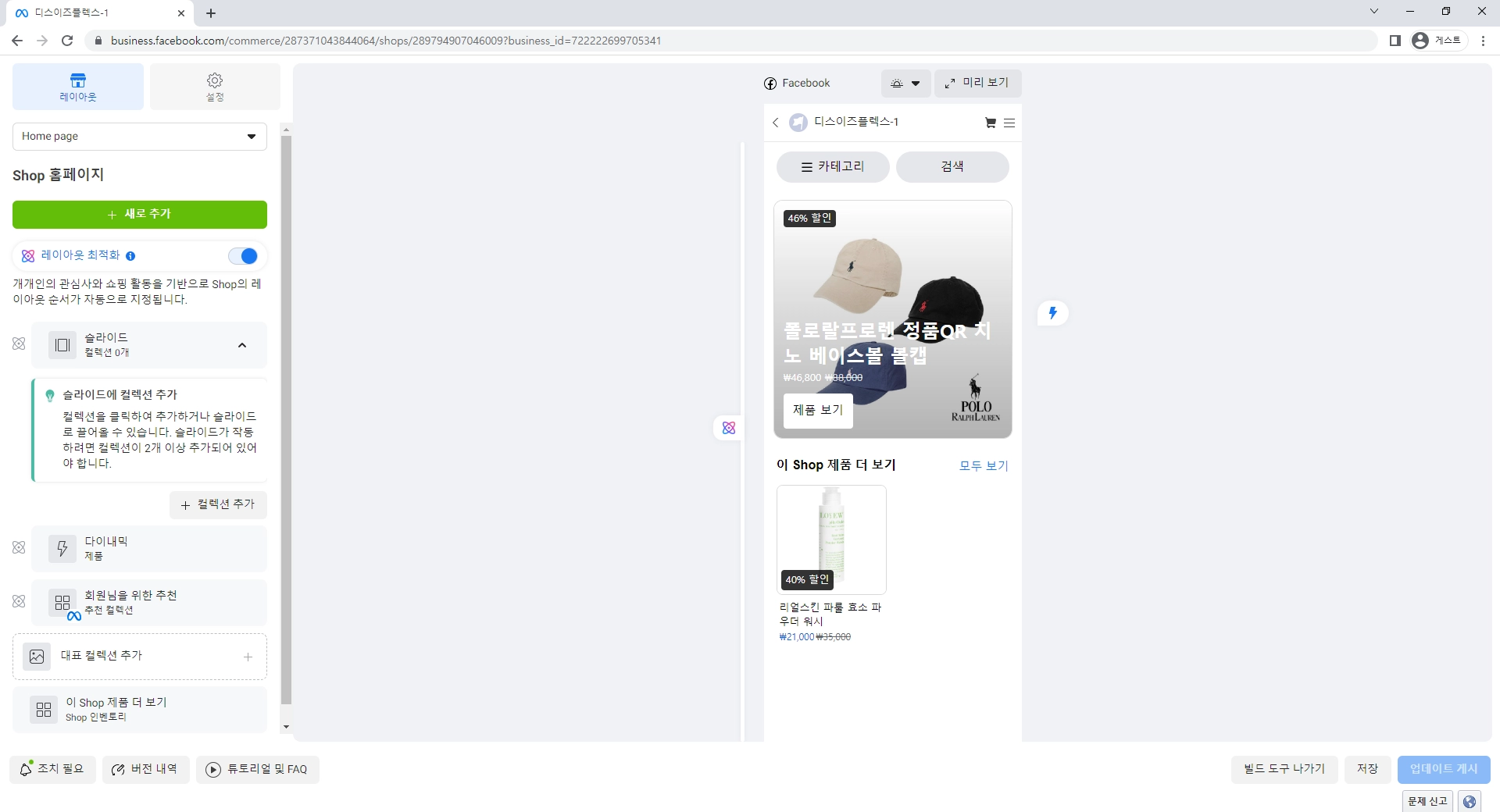This screenshot has width=1500, height=812.
Task: Click the 업데이트 게시 button
Action: (1444, 770)
